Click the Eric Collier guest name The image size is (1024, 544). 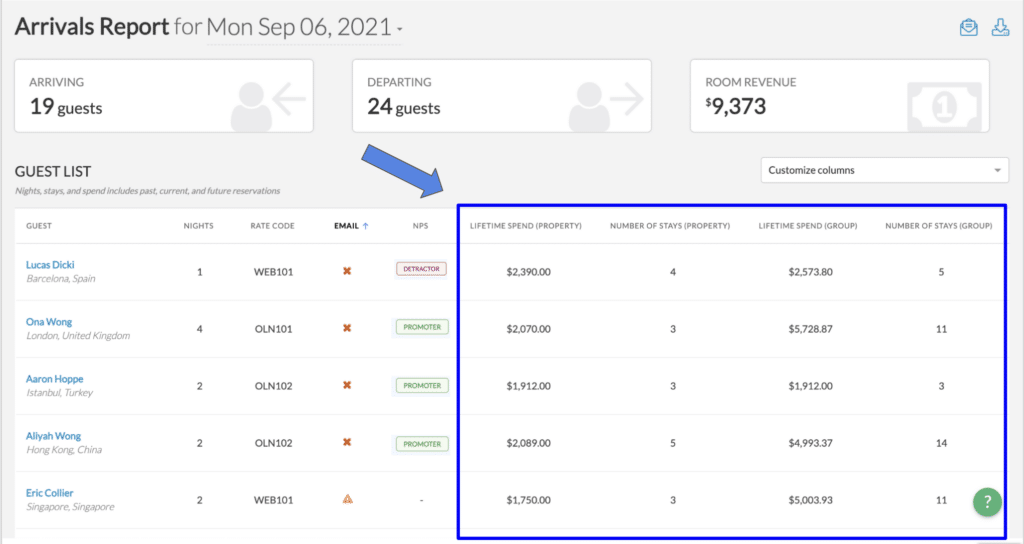49,493
